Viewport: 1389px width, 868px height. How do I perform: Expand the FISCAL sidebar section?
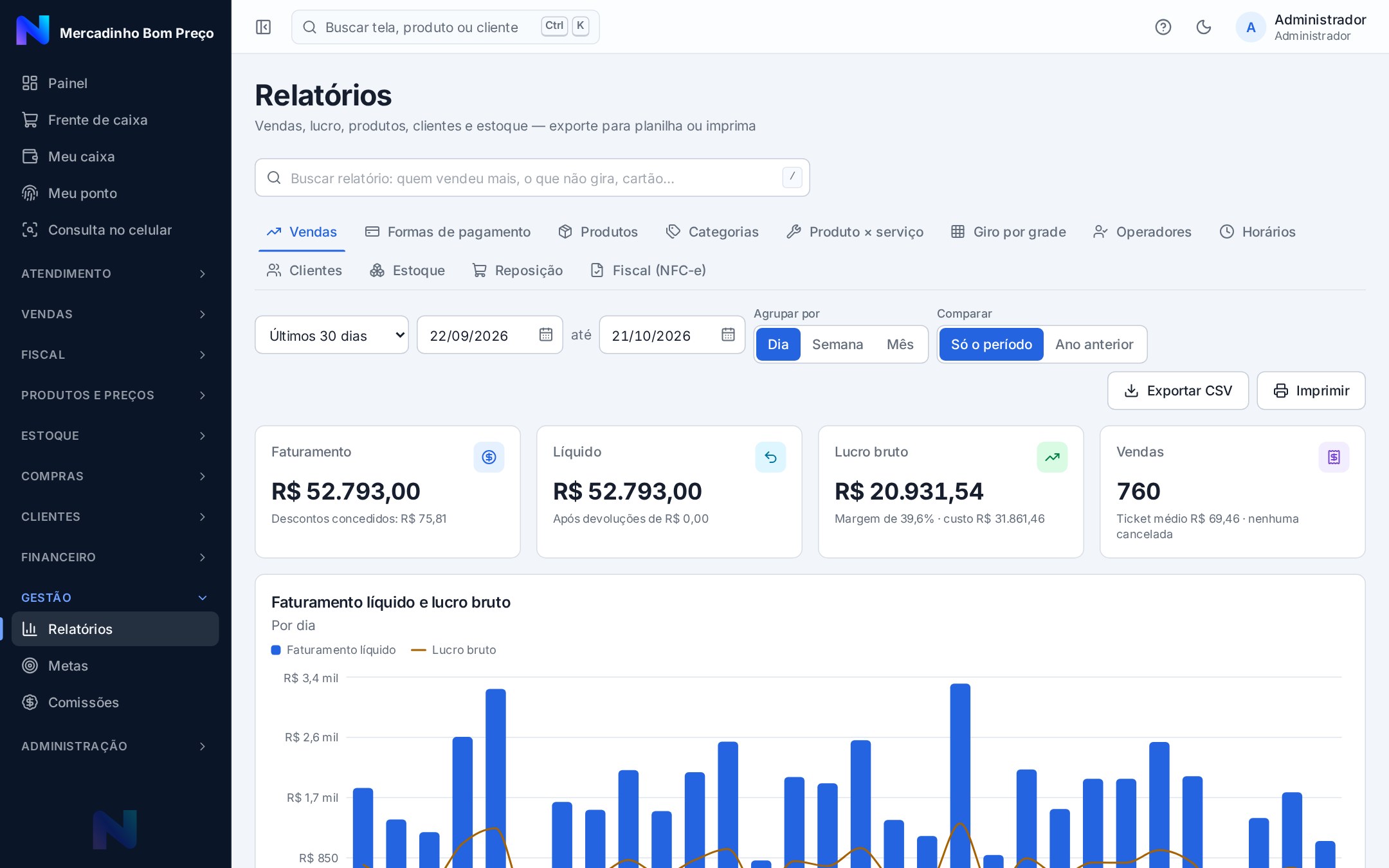pos(115,355)
